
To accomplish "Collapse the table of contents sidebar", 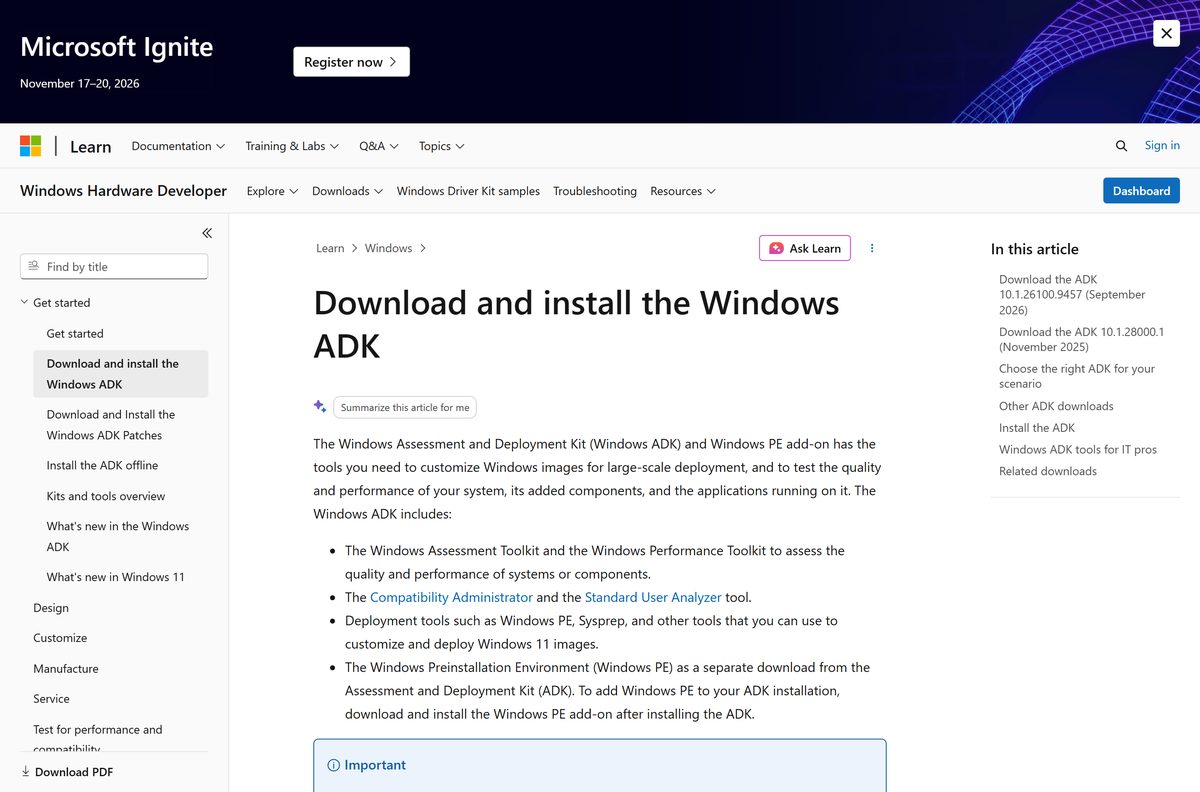I will 207,233.
